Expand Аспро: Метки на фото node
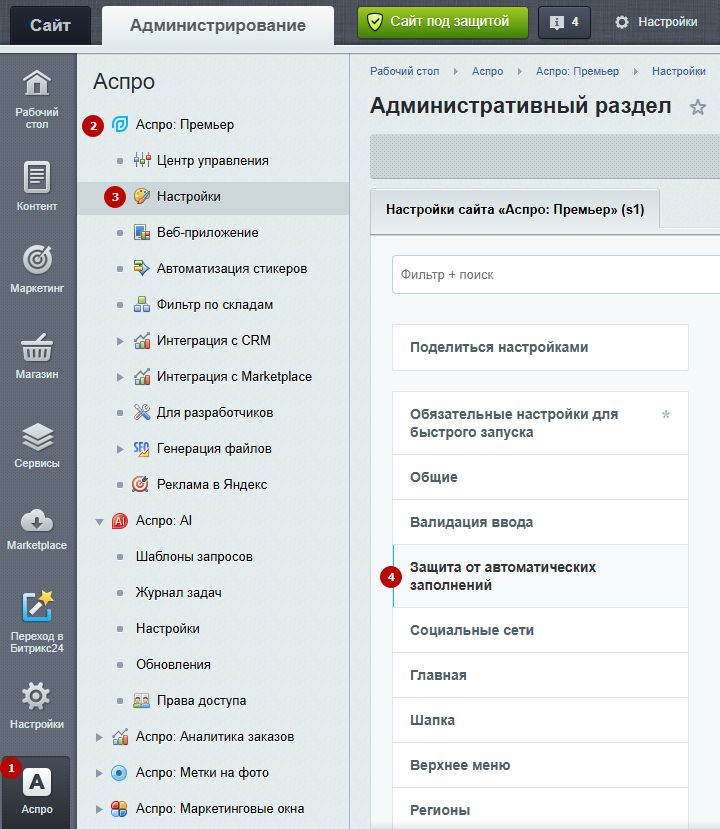 tap(99, 773)
